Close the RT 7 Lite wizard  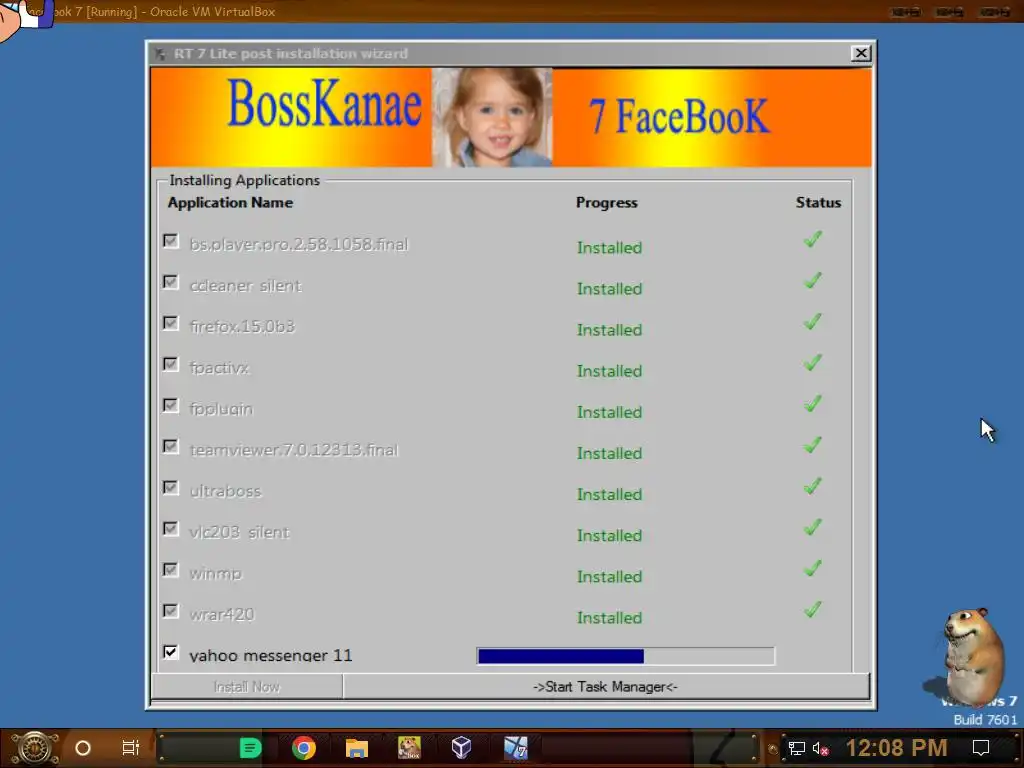(x=861, y=54)
